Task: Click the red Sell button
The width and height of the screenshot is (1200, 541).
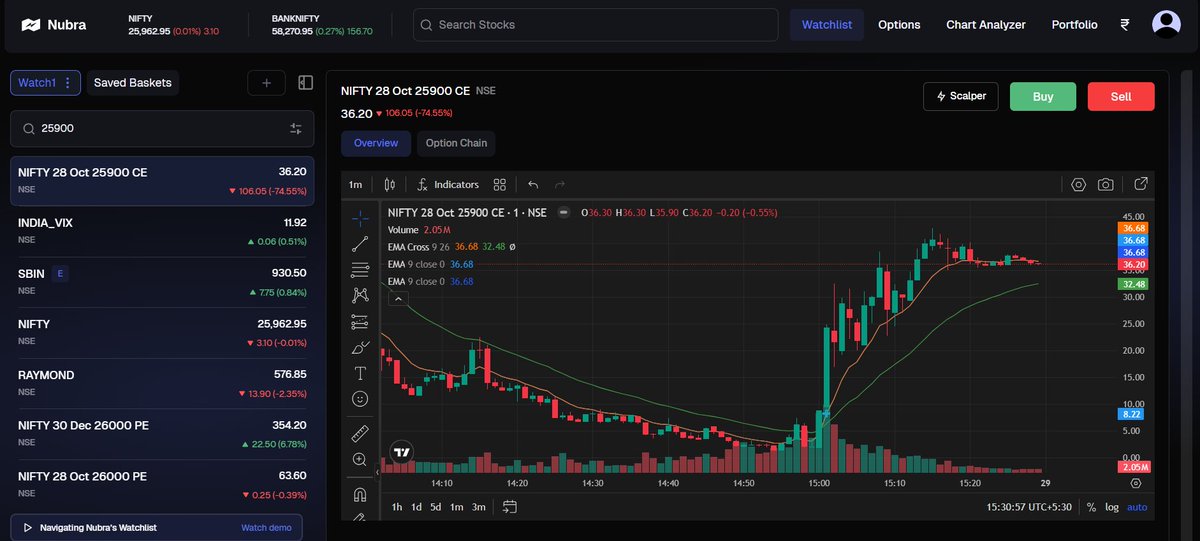Action: point(1121,96)
